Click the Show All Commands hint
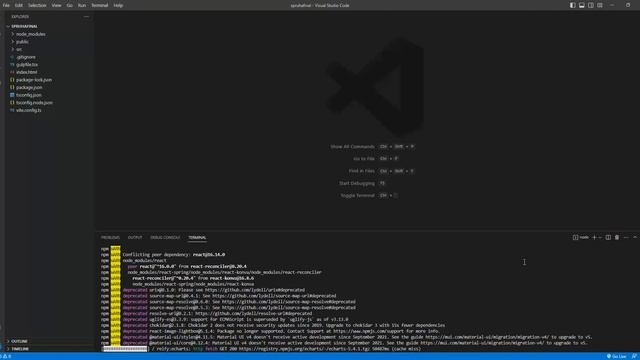This screenshot has width=640, height=360. tap(352, 147)
